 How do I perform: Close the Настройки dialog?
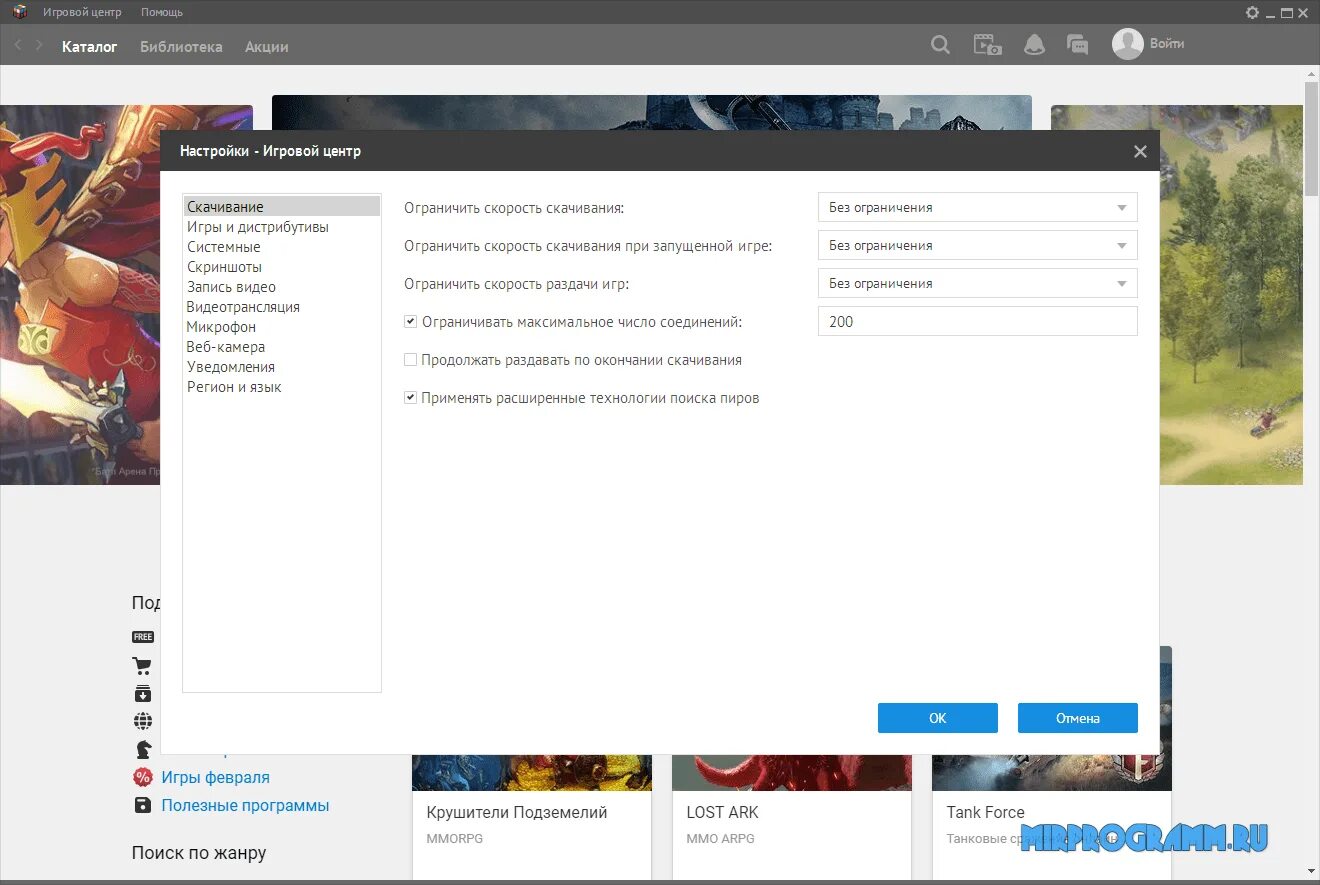pyautogui.click(x=1140, y=152)
